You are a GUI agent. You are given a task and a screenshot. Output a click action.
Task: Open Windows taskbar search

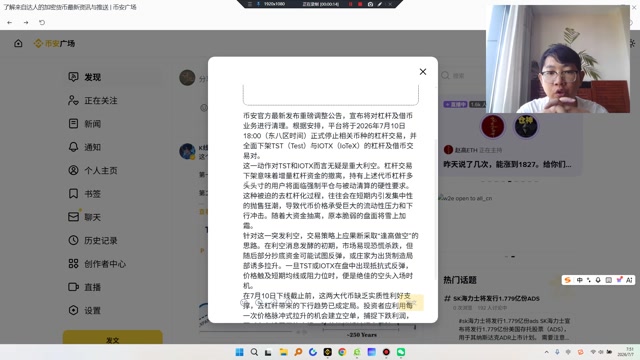click(254, 352)
